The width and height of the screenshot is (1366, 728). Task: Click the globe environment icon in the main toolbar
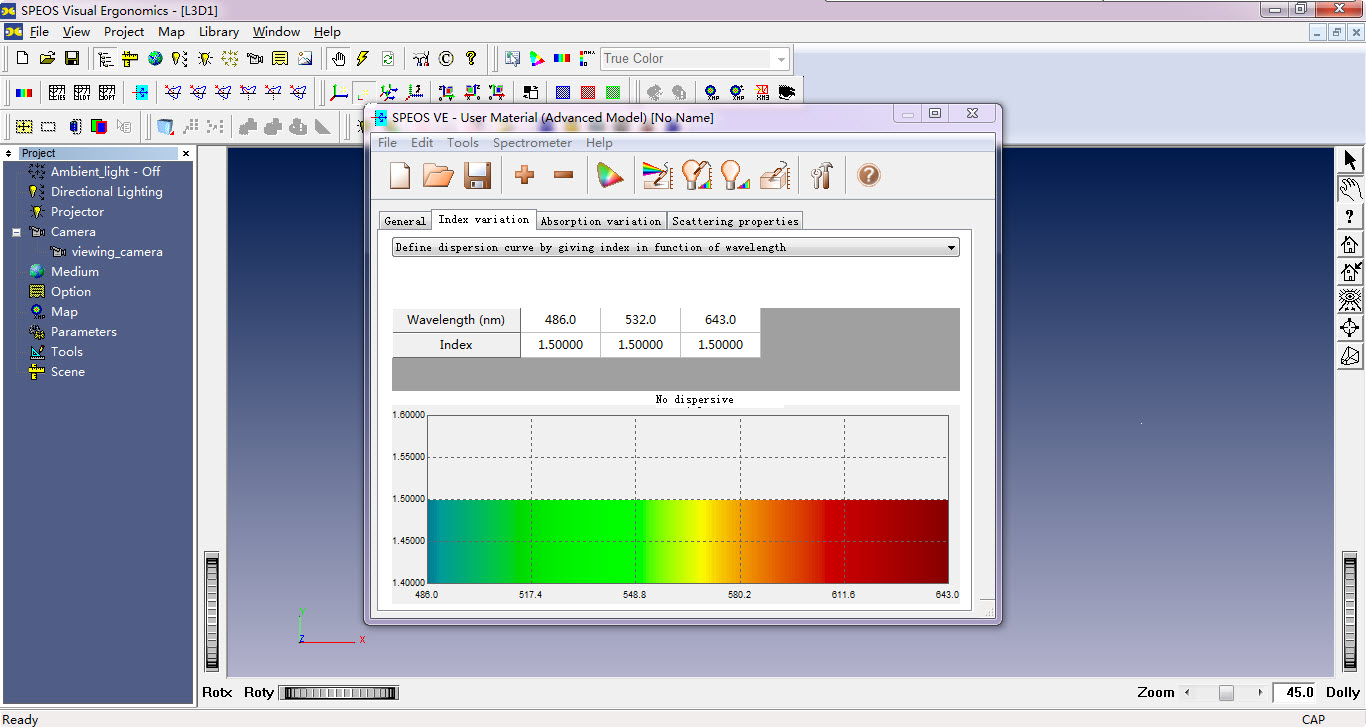coord(155,59)
